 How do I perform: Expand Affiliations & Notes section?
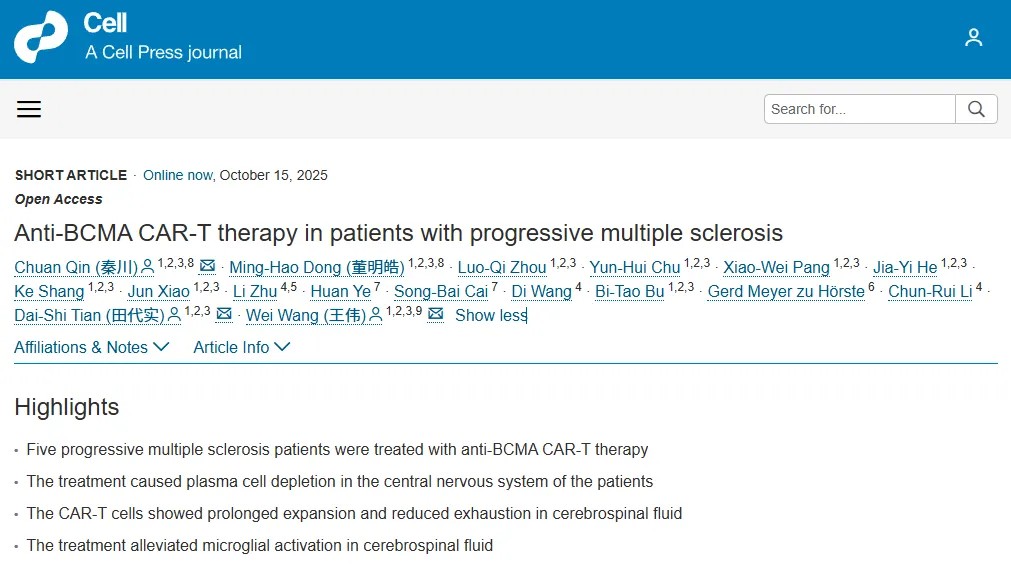point(92,347)
